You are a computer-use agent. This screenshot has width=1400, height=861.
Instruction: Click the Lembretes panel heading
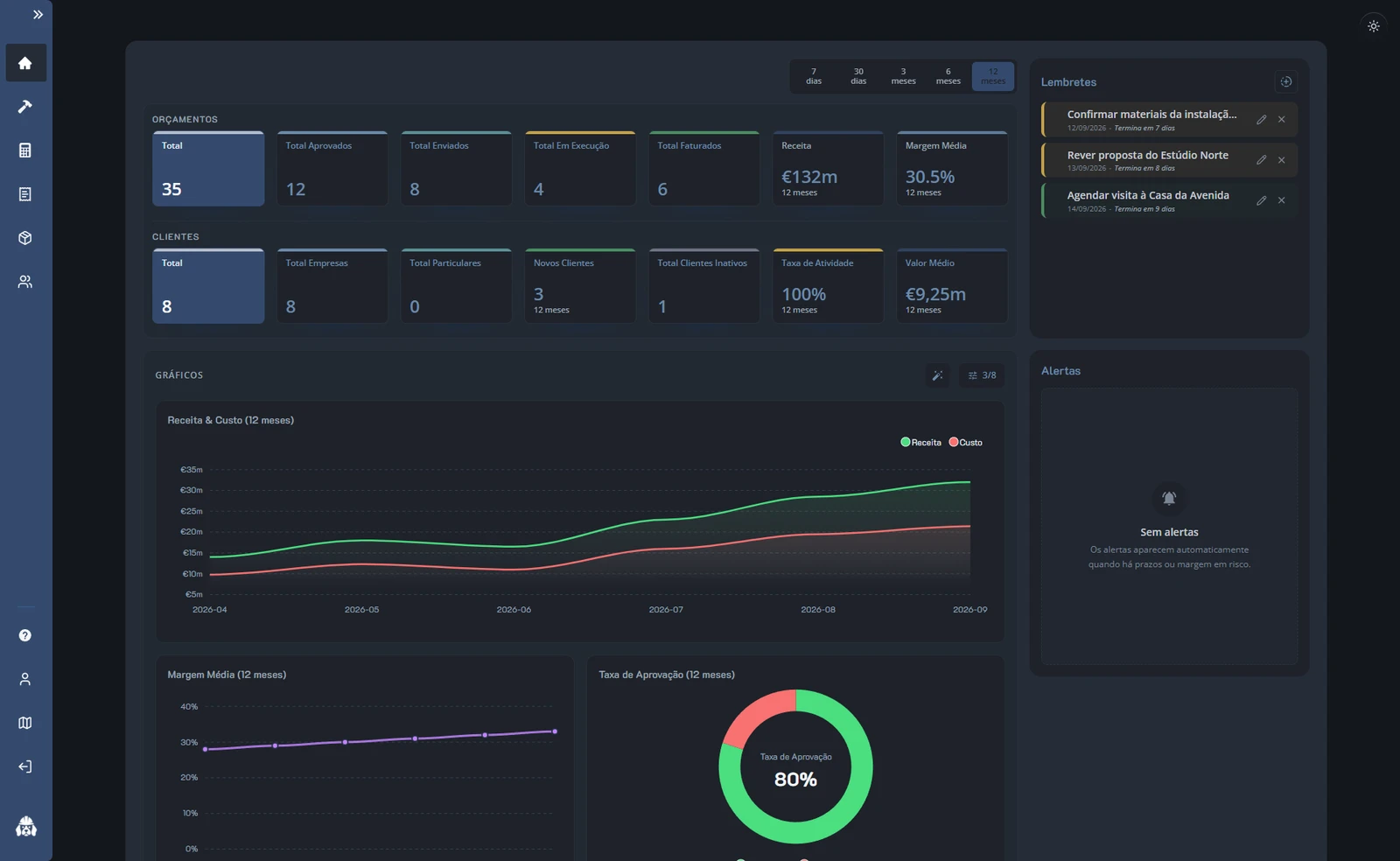click(x=1068, y=82)
